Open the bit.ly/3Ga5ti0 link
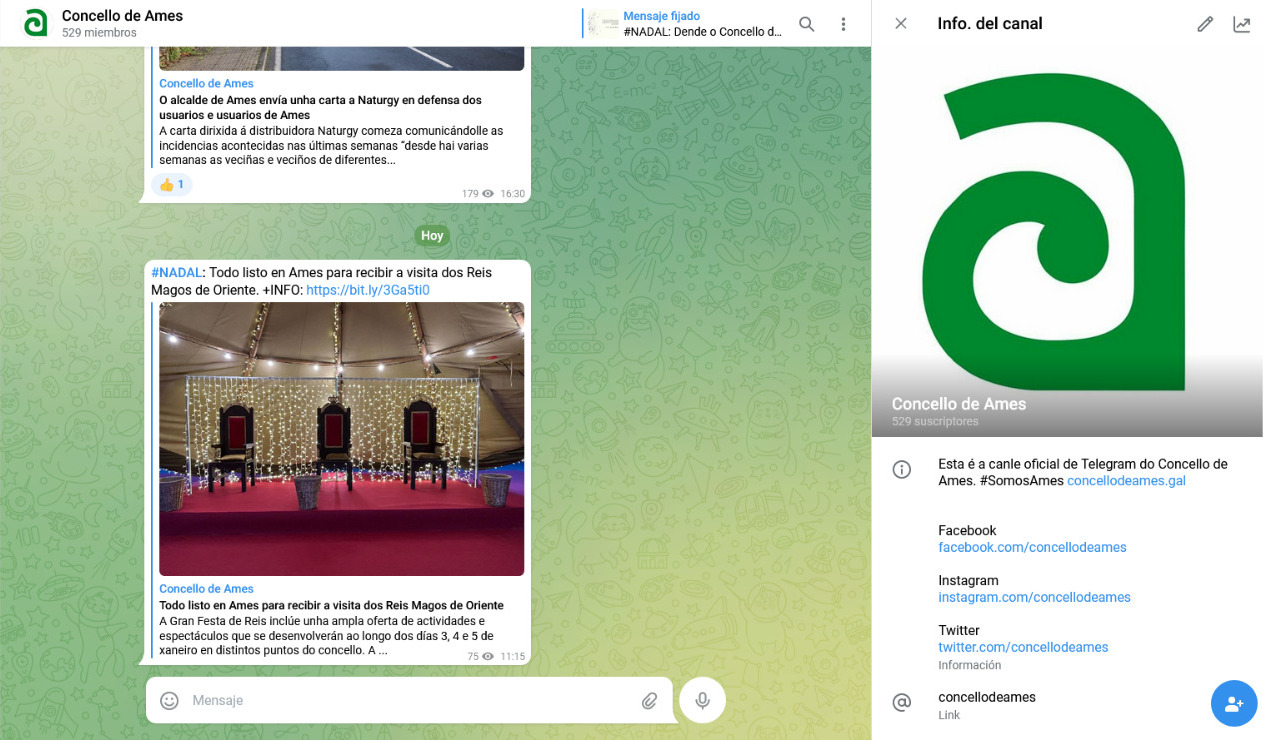 (x=368, y=290)
